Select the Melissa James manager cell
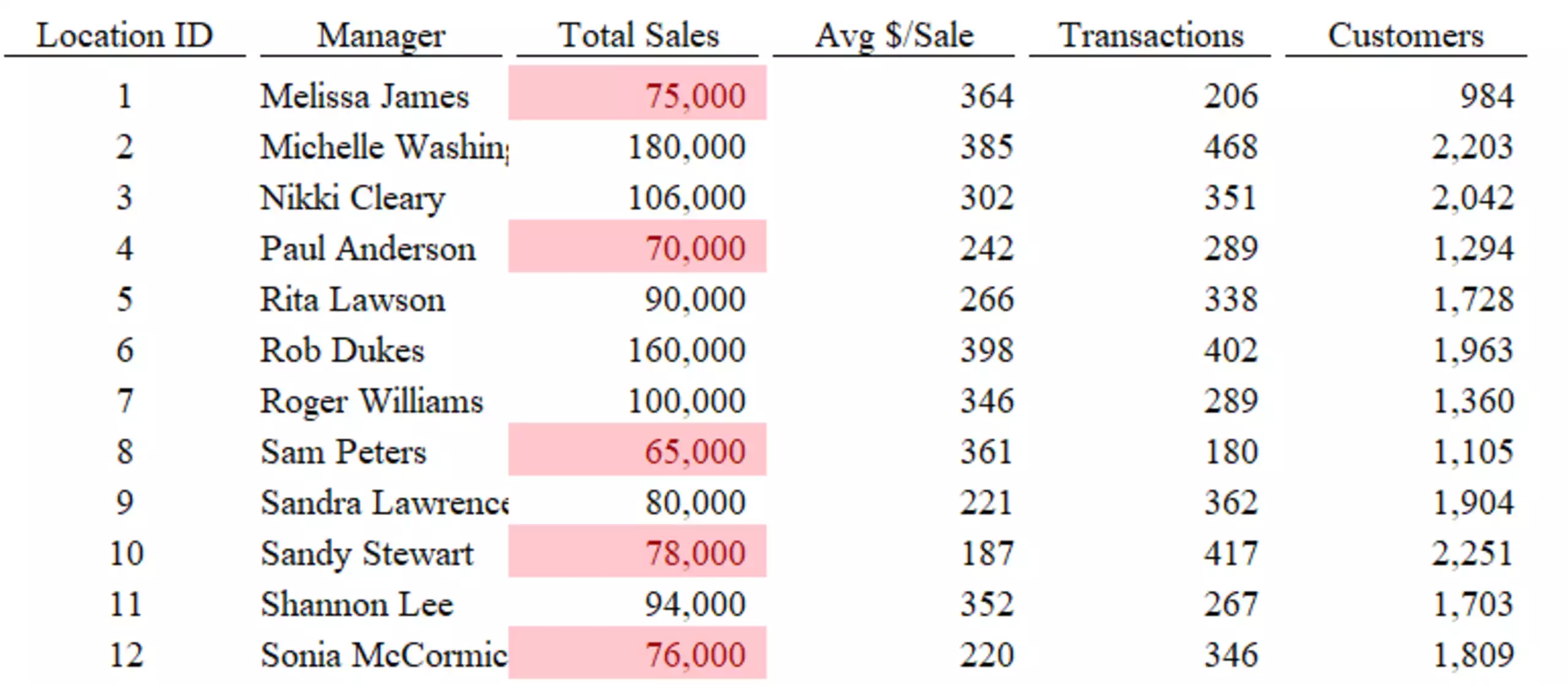Image resolution: width=1568 pixels, height=685 pixels. 384,96
